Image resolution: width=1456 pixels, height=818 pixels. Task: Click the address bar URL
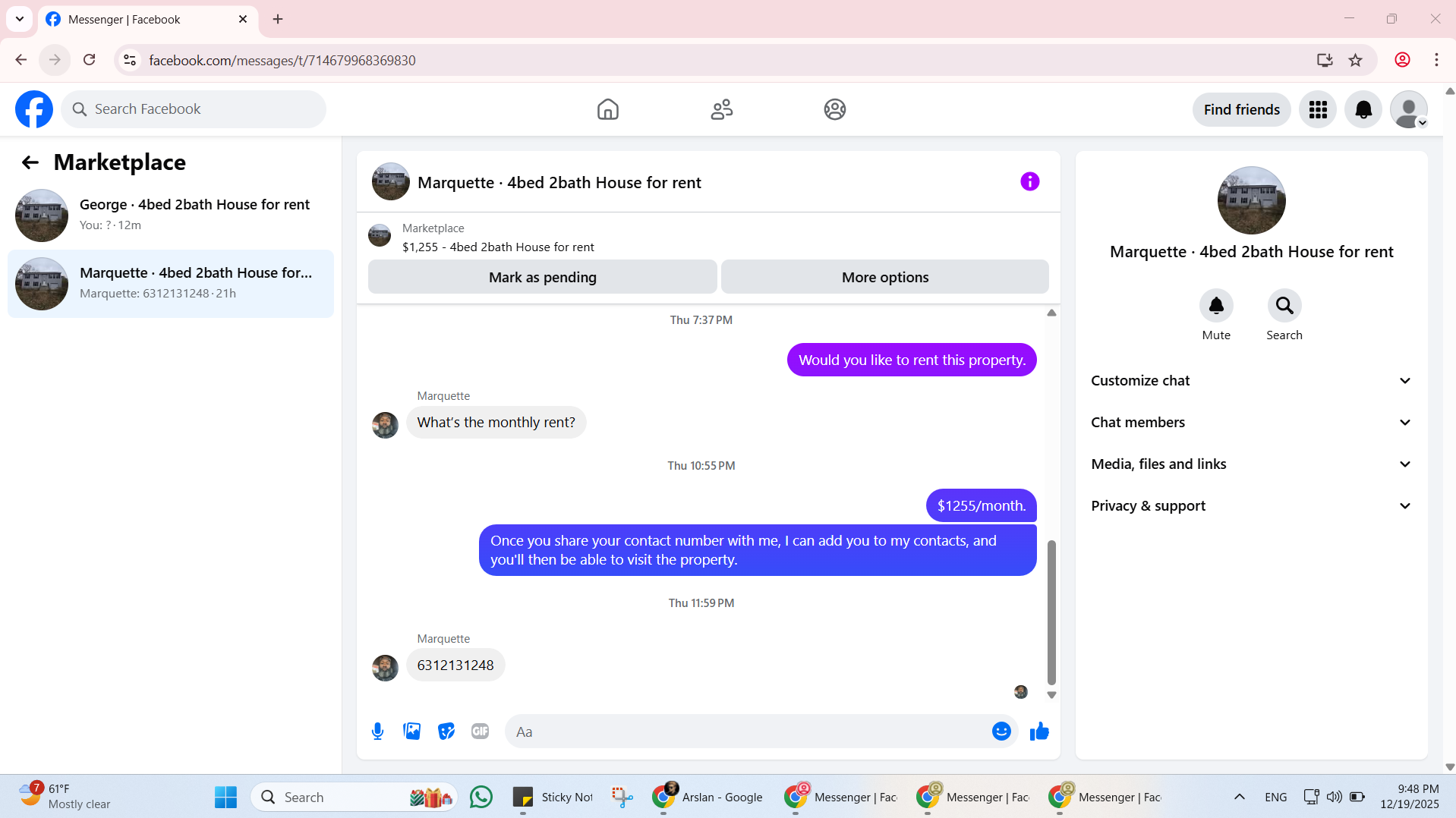pyautogui.click(x=282, y=60)
